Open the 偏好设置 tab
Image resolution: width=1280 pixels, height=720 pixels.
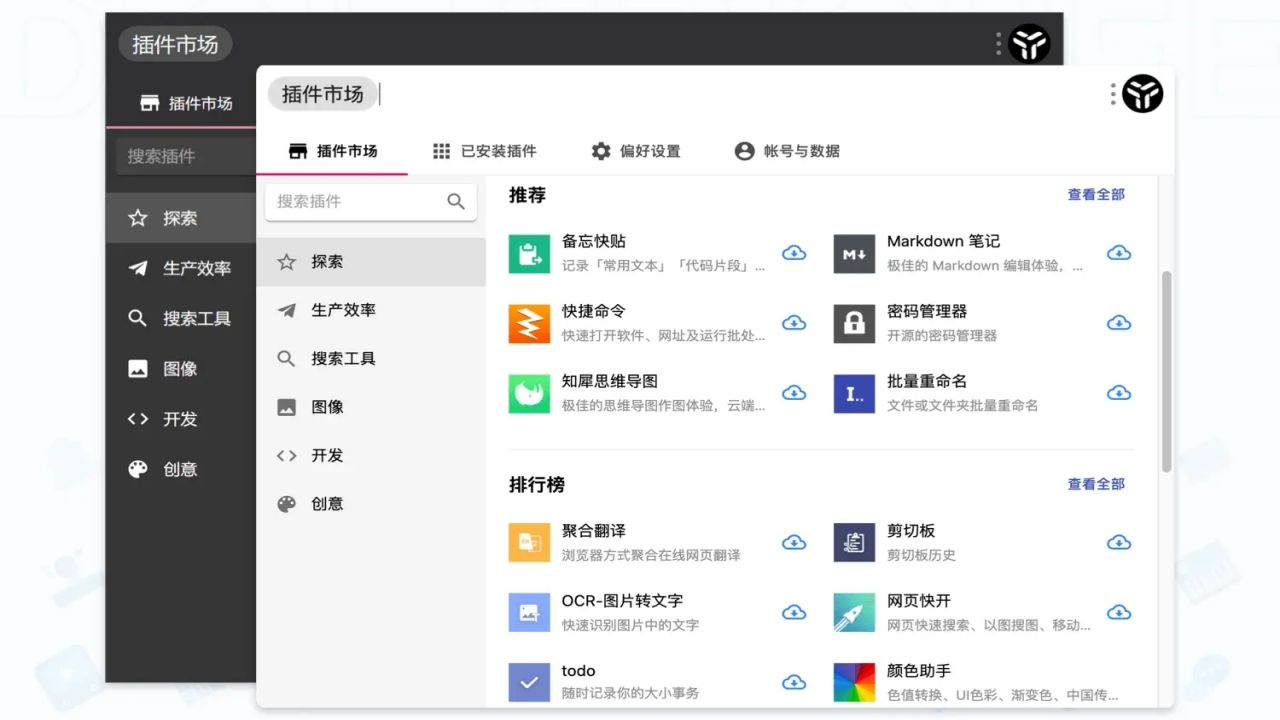636,151
